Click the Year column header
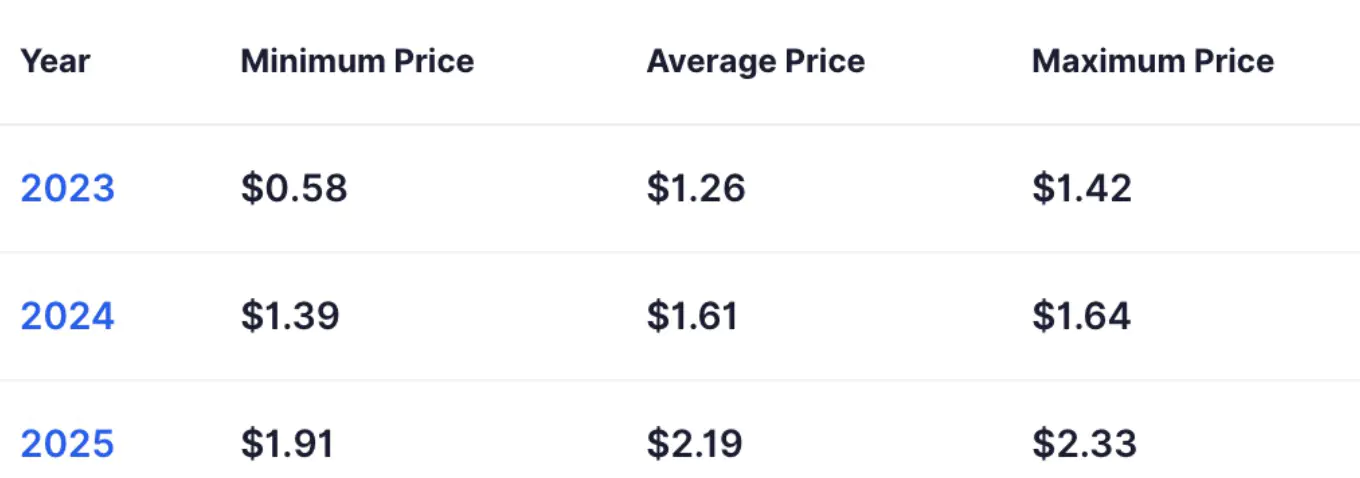Image resolution: width=1360 pixels, height=478 pixels. [x=55, y=61]
